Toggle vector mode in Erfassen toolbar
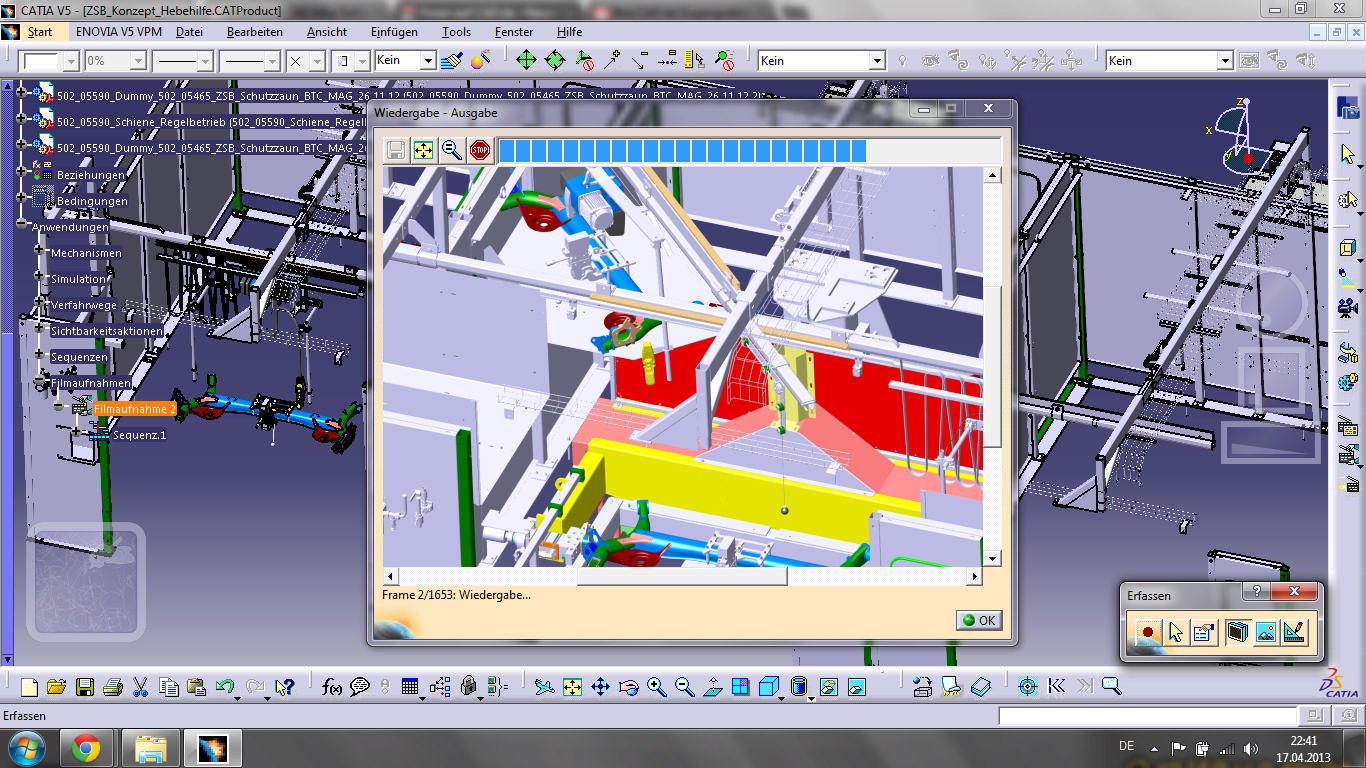The height and width of the screenshot is (768, 1366). coord(1294,632)
